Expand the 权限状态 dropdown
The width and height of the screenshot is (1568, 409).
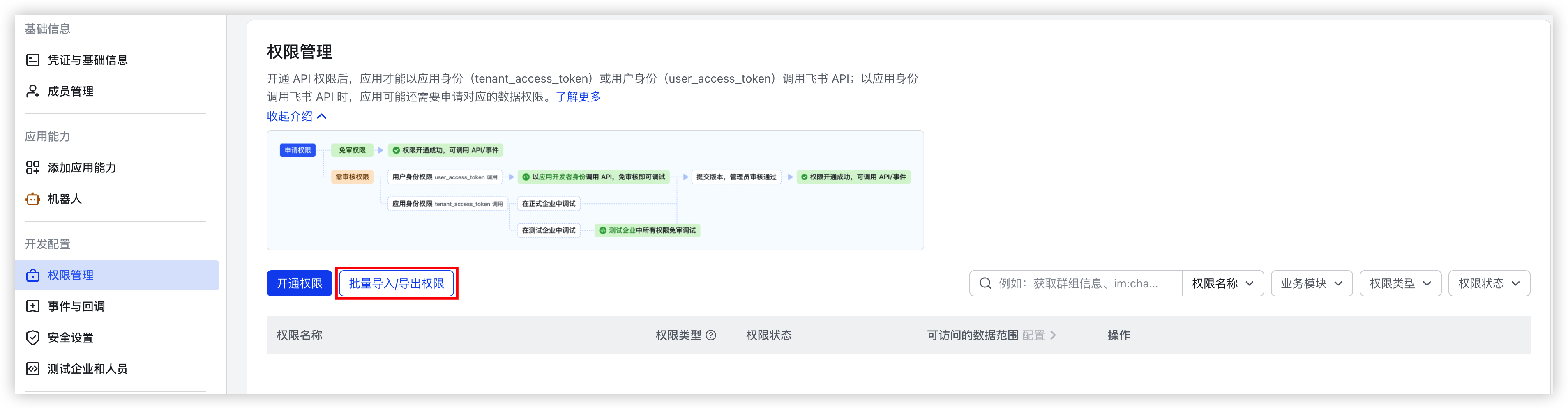click(x=1489, y=283)
